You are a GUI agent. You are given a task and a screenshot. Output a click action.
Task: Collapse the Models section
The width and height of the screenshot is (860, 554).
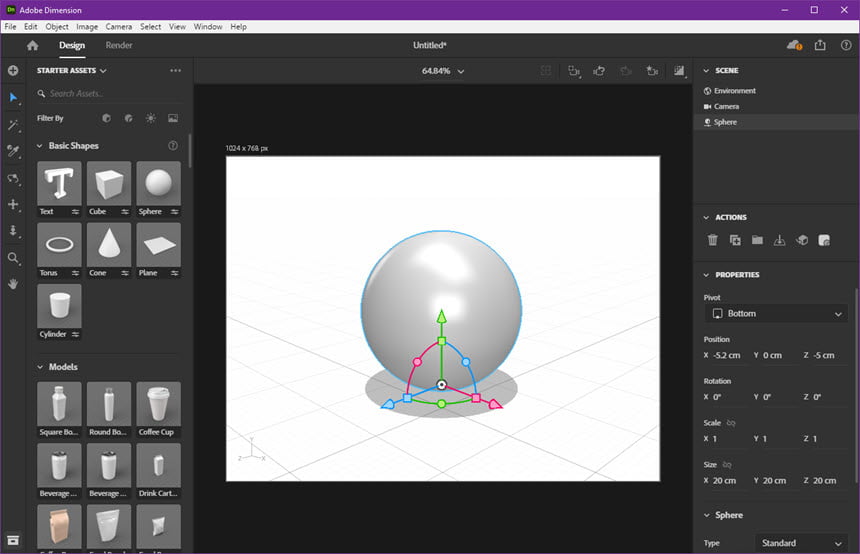[x=39, y=367]
